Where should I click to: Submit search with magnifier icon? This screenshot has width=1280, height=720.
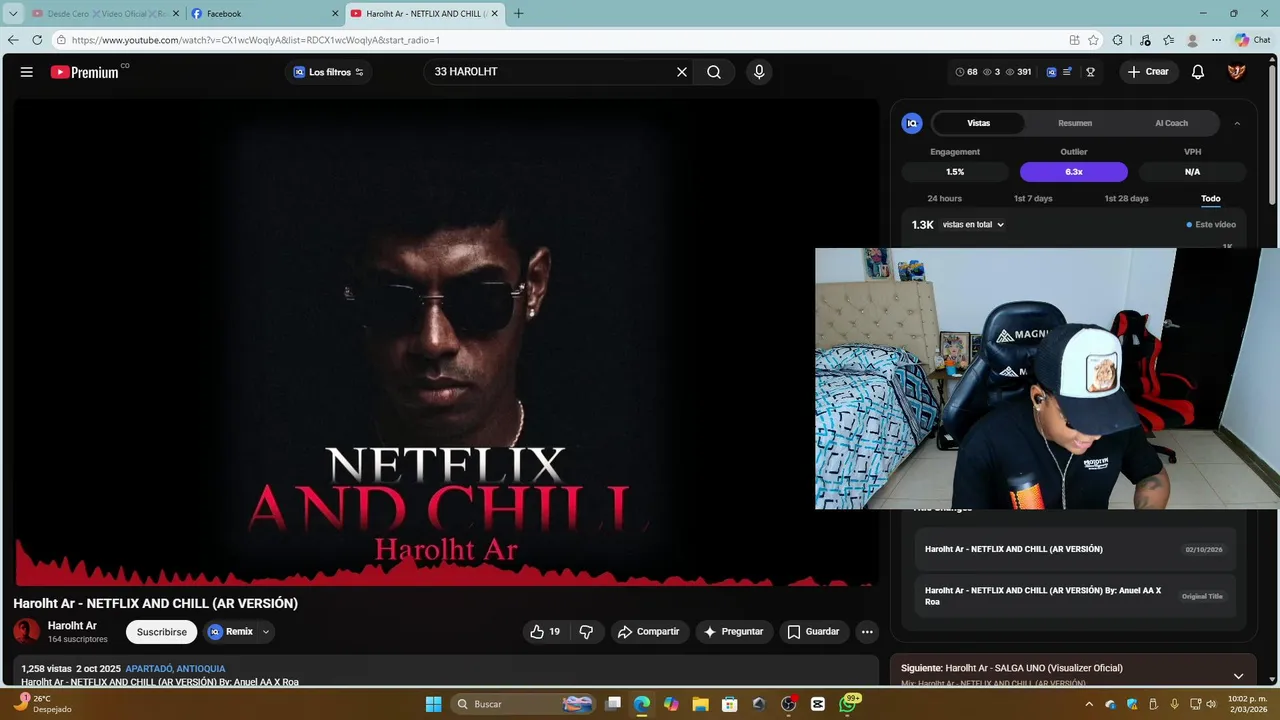[x=714, y=72]
